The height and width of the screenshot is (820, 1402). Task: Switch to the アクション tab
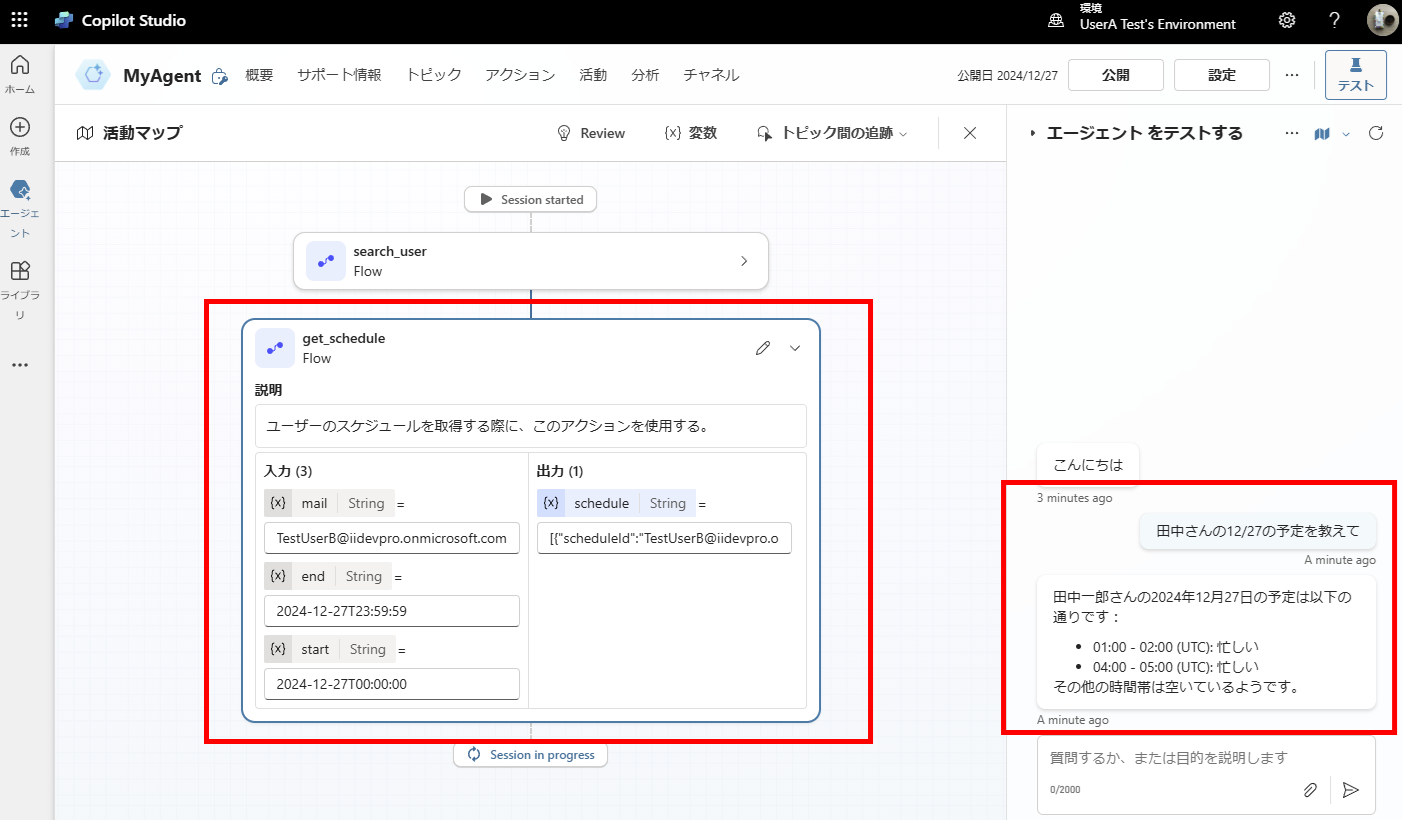[520, 75]
